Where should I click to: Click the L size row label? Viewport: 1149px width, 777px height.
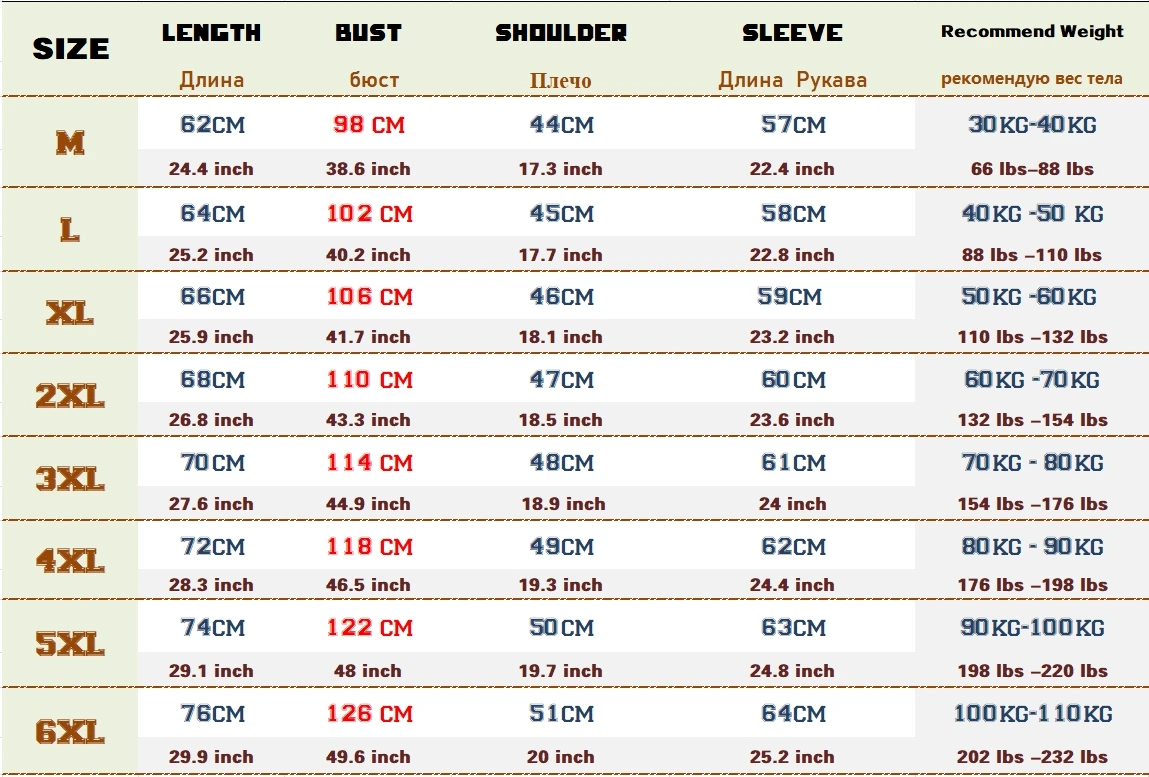click(70, 231)
